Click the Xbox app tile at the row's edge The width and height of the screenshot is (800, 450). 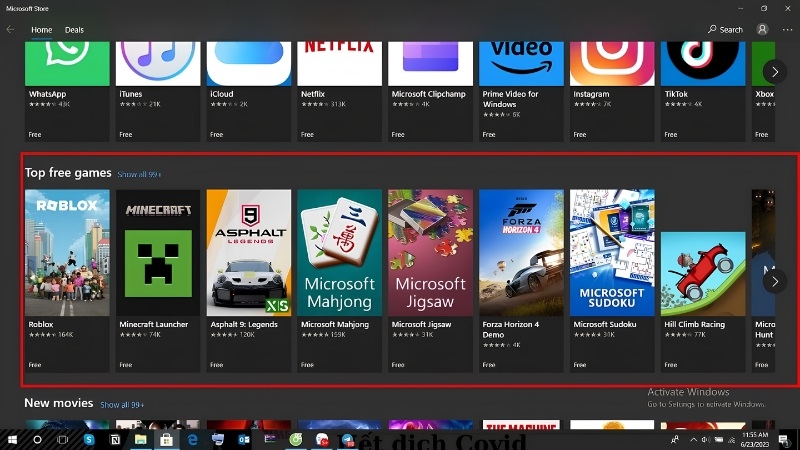coord(763,91)
